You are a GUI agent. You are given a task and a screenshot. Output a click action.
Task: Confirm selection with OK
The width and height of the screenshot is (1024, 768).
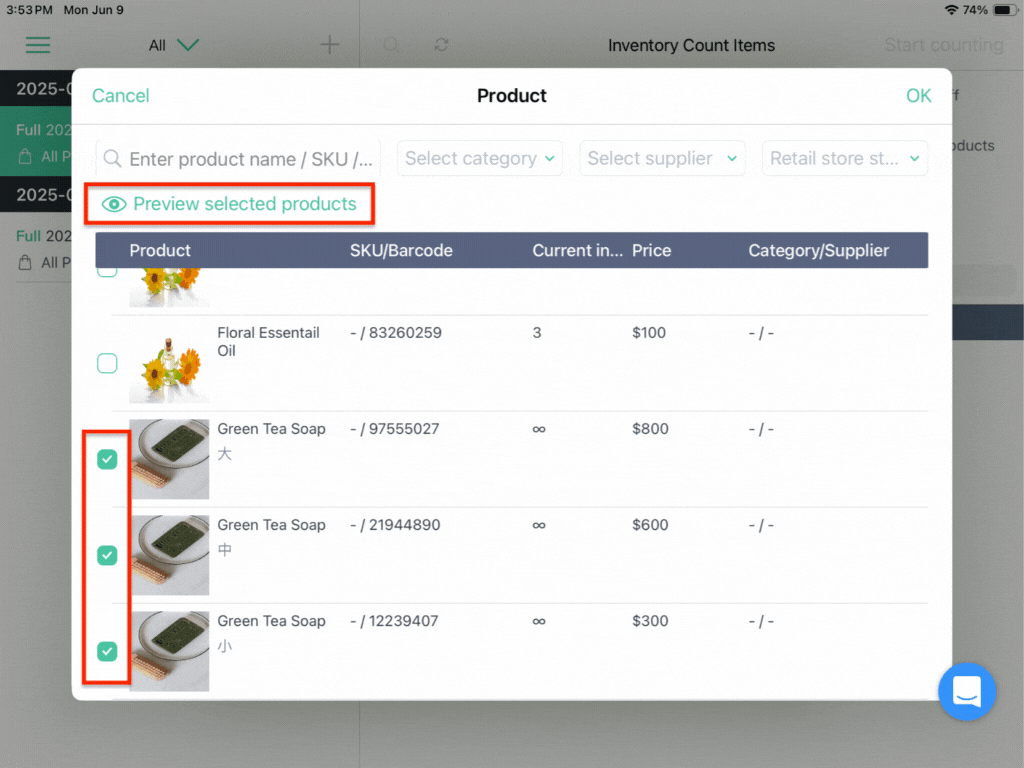[918, 95]
